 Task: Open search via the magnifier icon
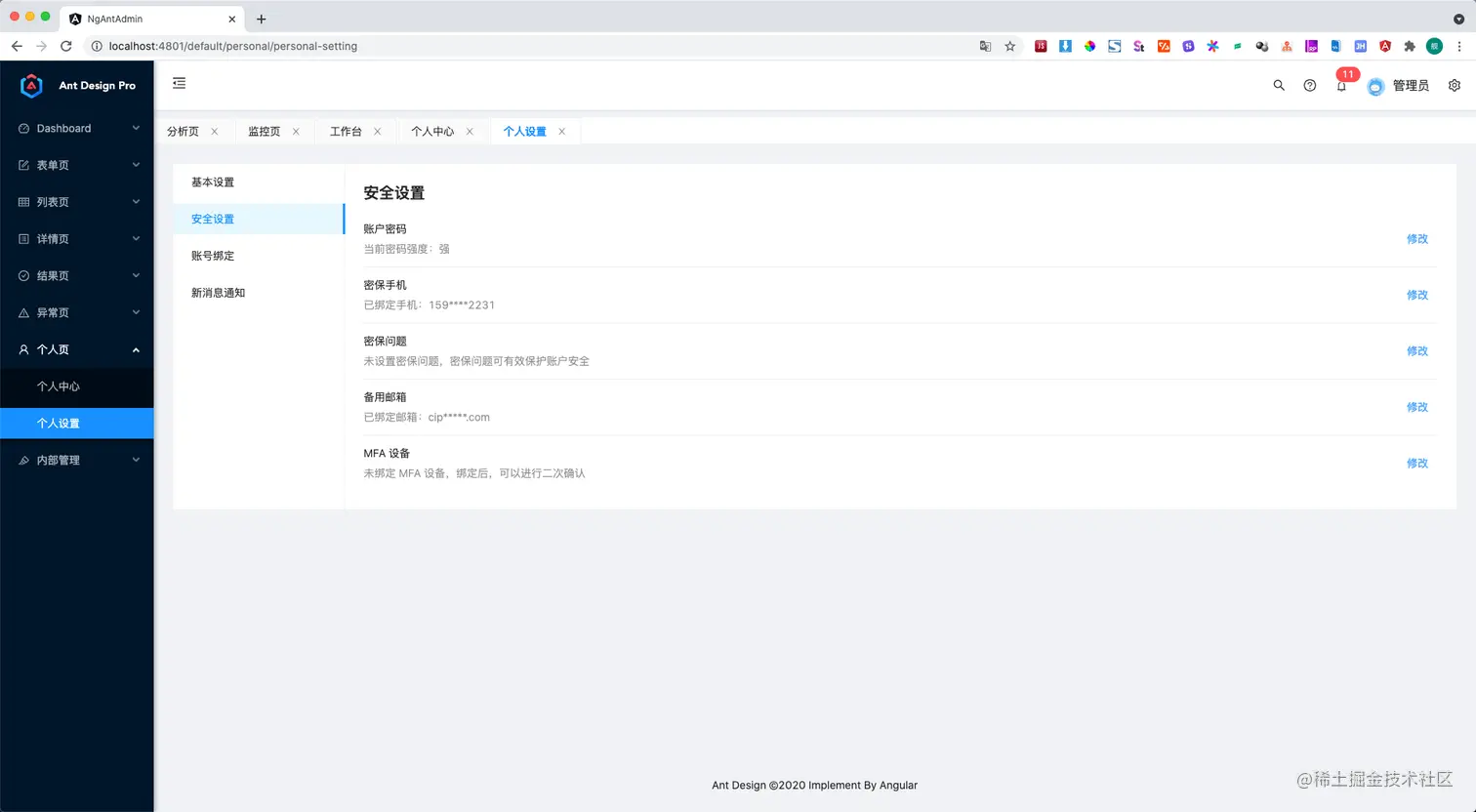pos(1279,86)
